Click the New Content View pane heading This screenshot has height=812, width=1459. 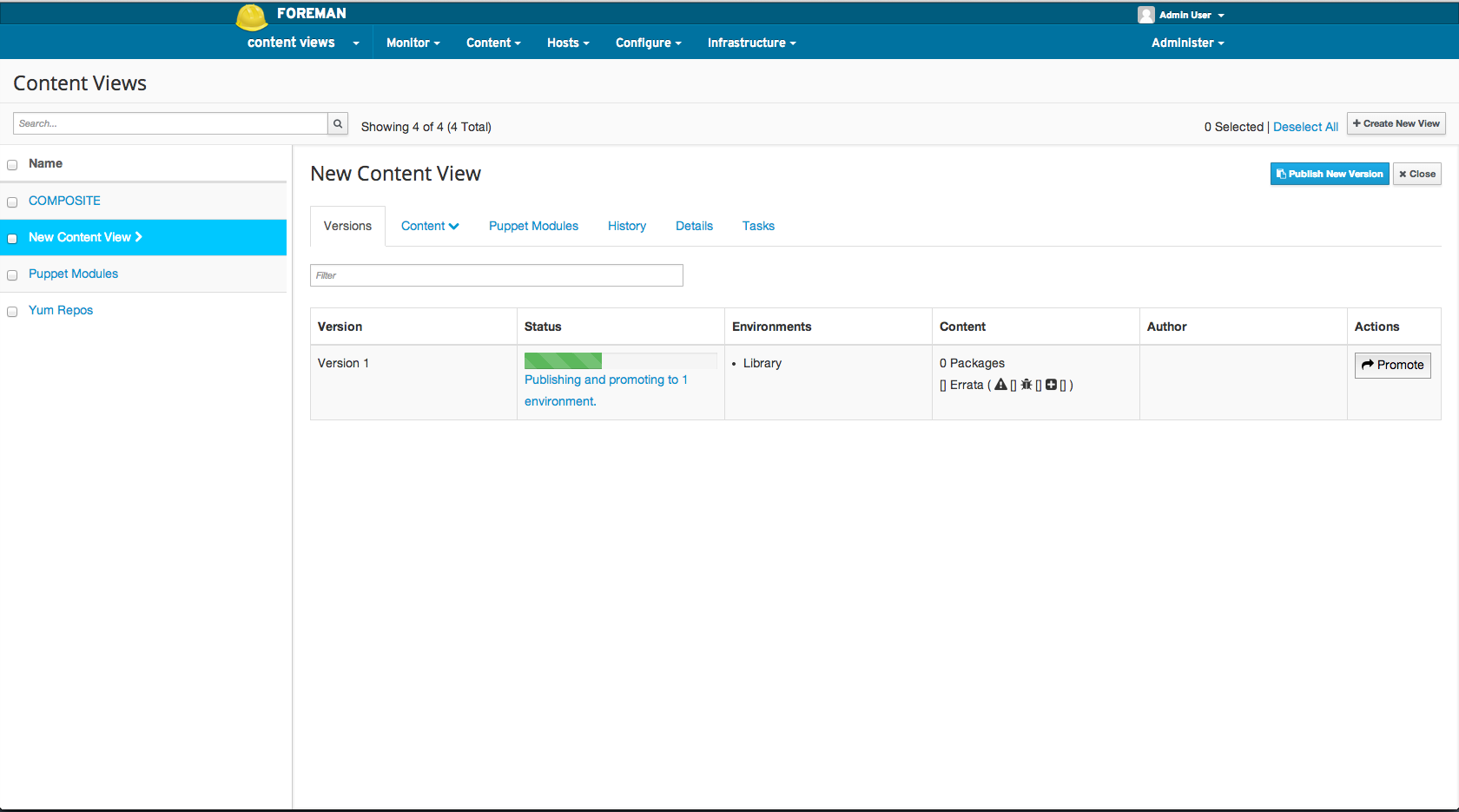(395, 174)
